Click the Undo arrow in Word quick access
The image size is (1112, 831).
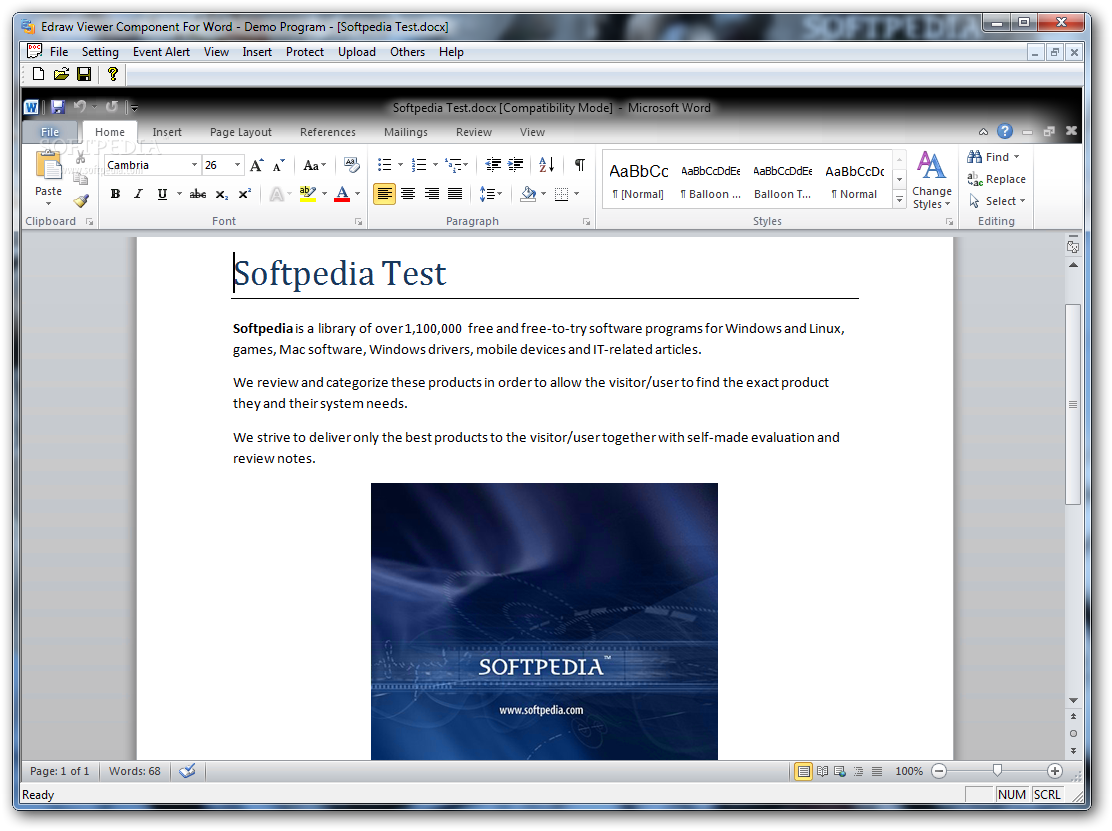(79, 106)
